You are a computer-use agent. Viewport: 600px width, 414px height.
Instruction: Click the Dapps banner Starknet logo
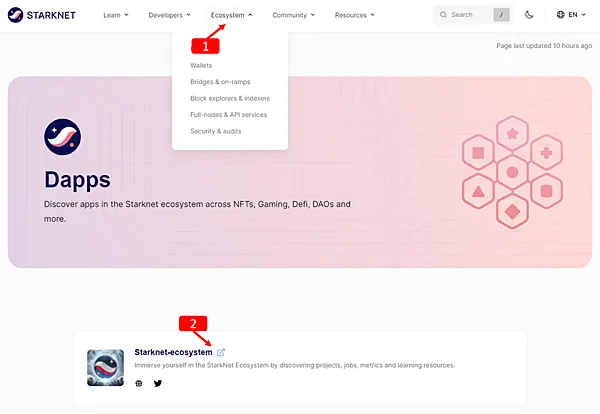(62, 137)
